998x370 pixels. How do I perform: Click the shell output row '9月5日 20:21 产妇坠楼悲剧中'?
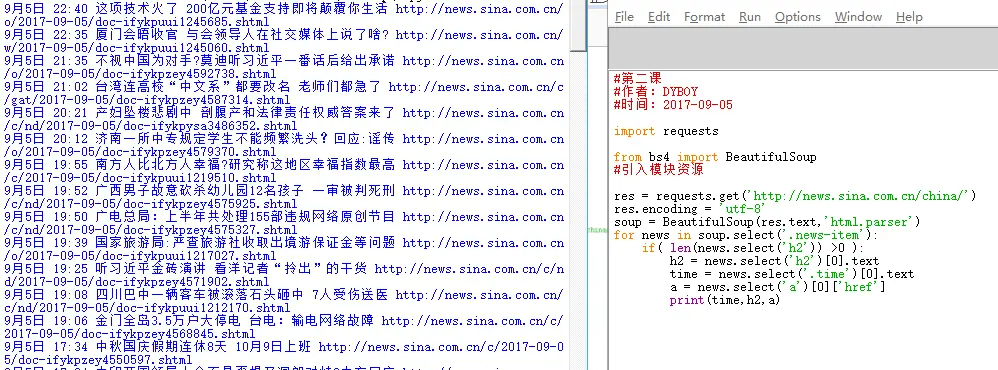[283, 113]
